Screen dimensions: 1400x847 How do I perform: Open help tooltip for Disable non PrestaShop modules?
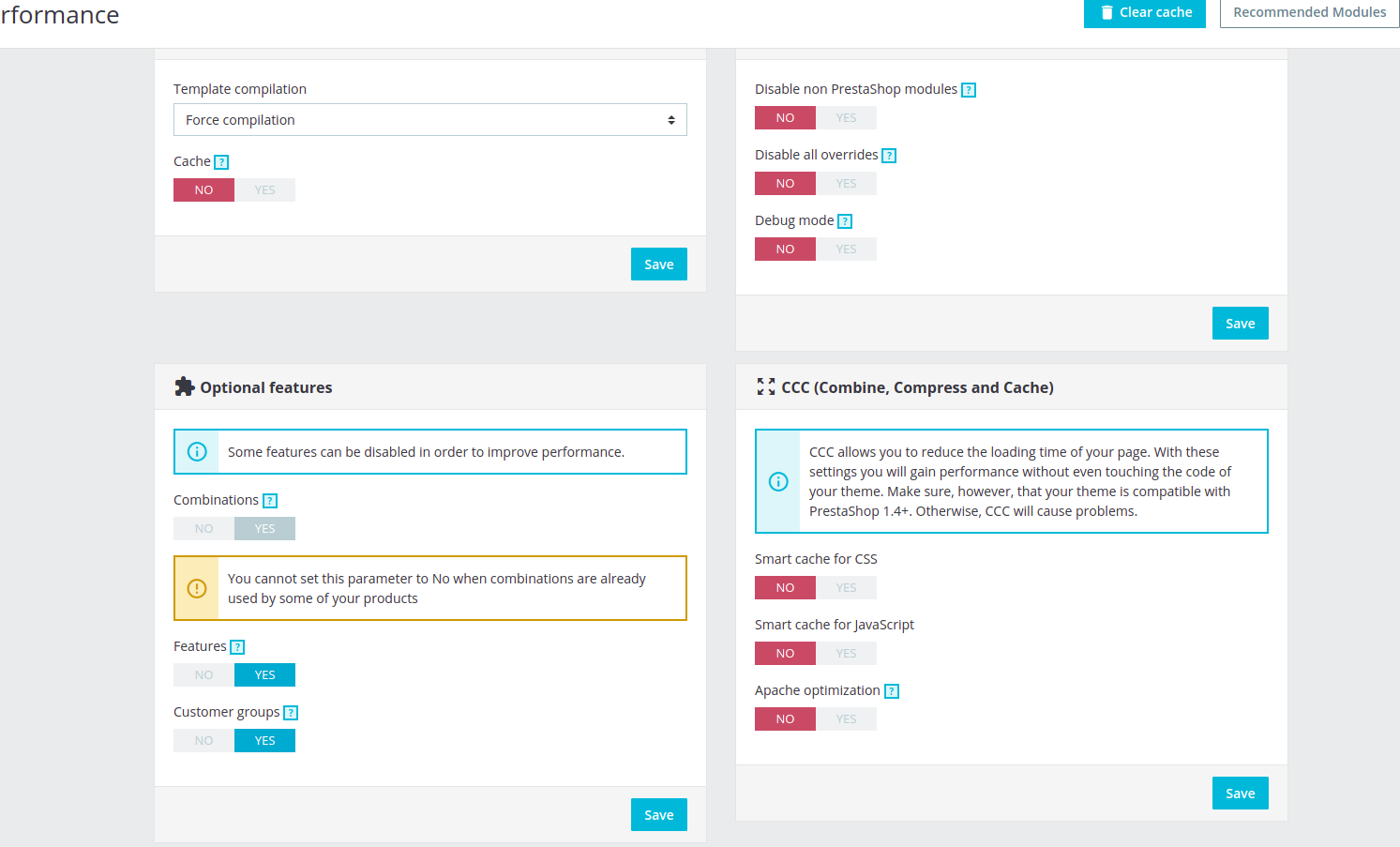click(969, 90)
